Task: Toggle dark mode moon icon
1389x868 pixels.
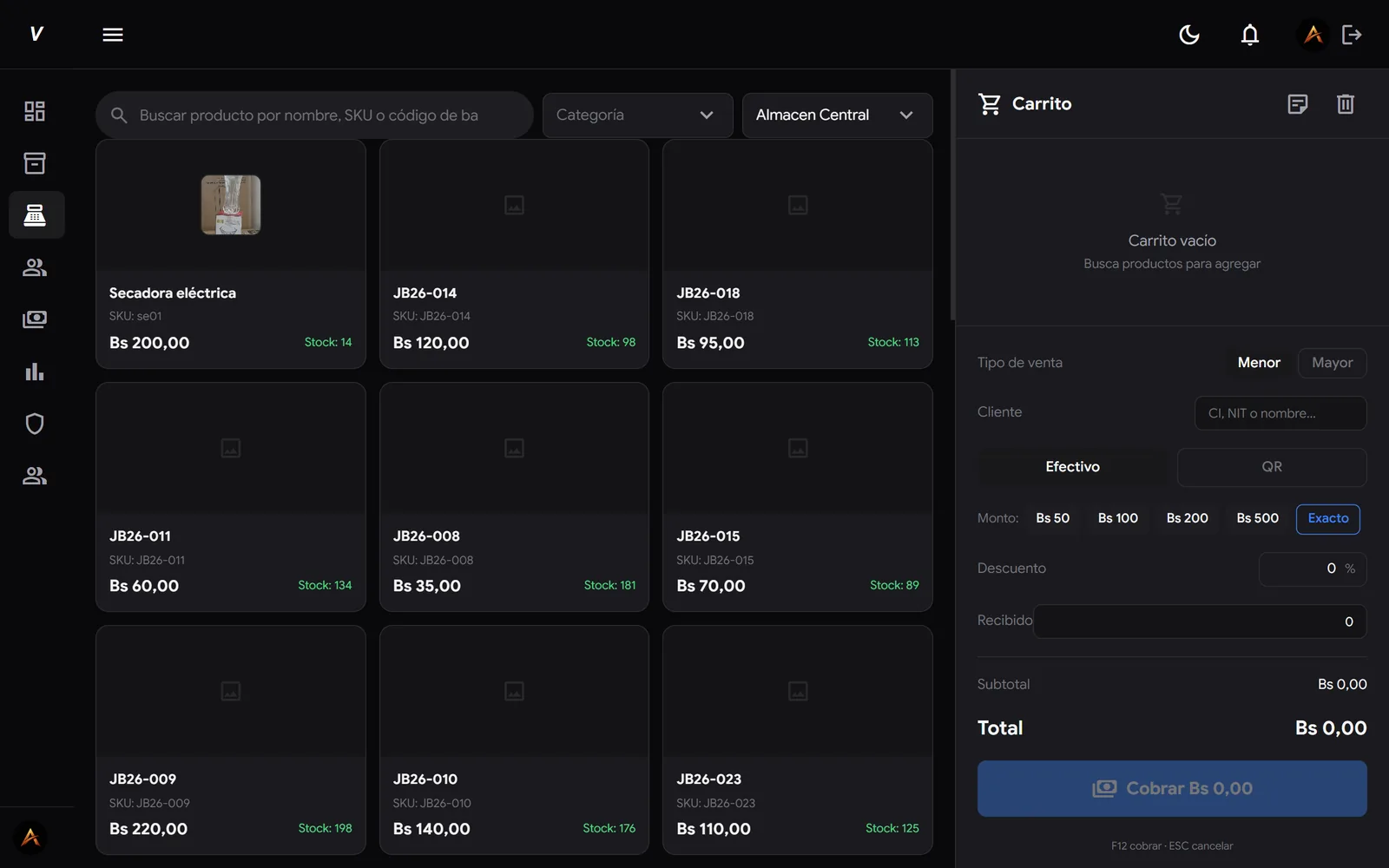Action: tap(1189, 35)
